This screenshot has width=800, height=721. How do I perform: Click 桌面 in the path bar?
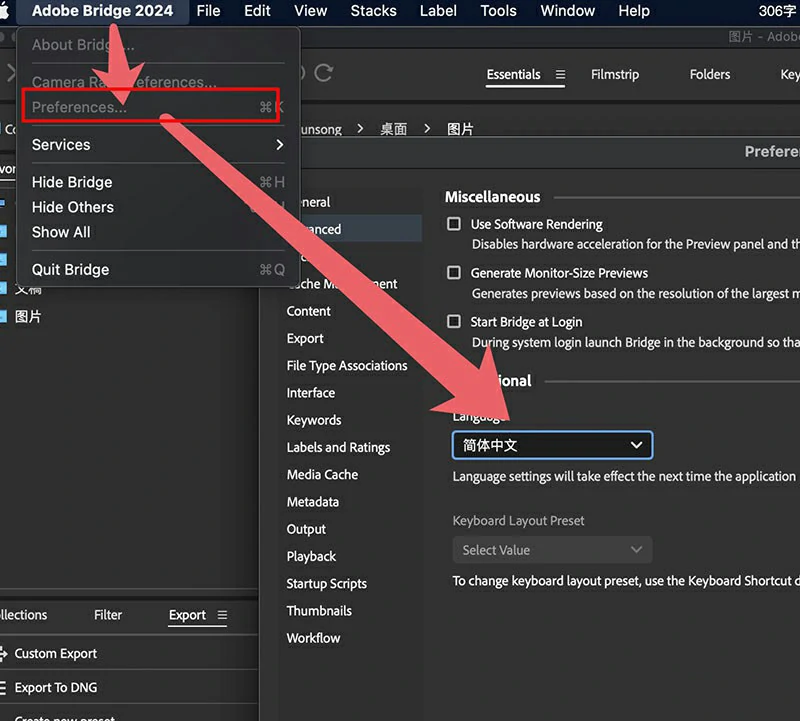point(393,129)
